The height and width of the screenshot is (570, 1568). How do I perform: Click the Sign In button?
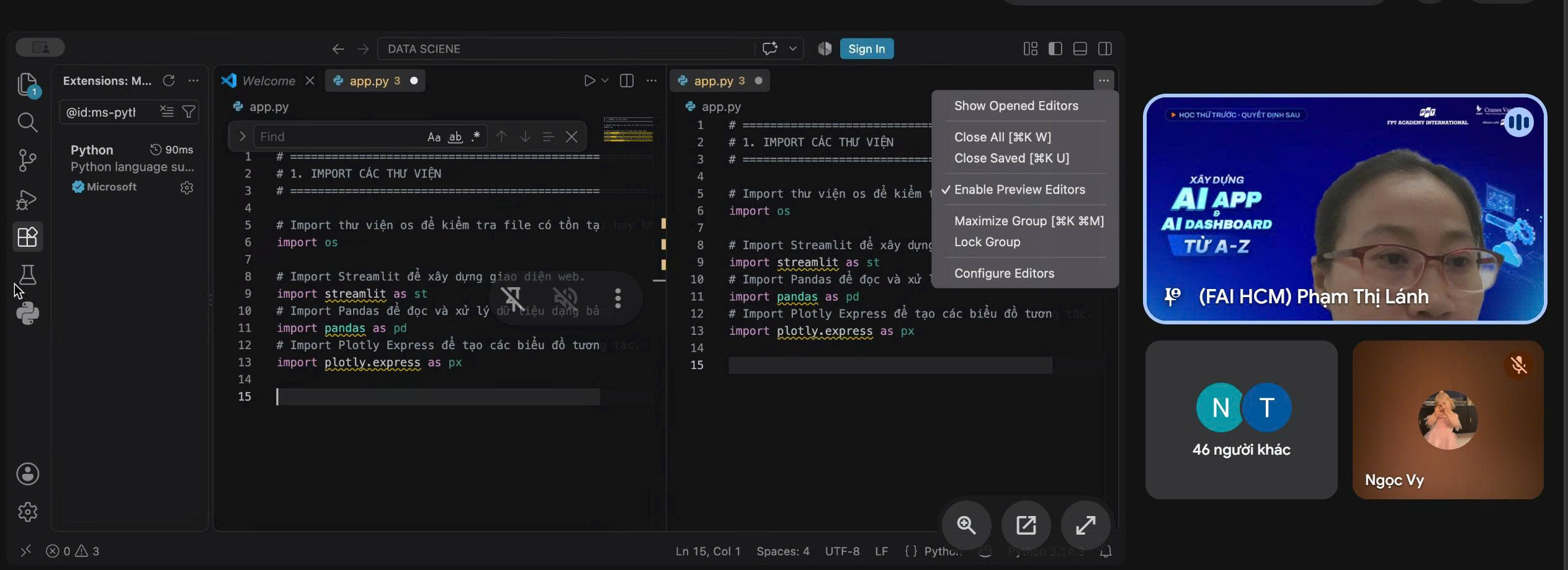867,49
